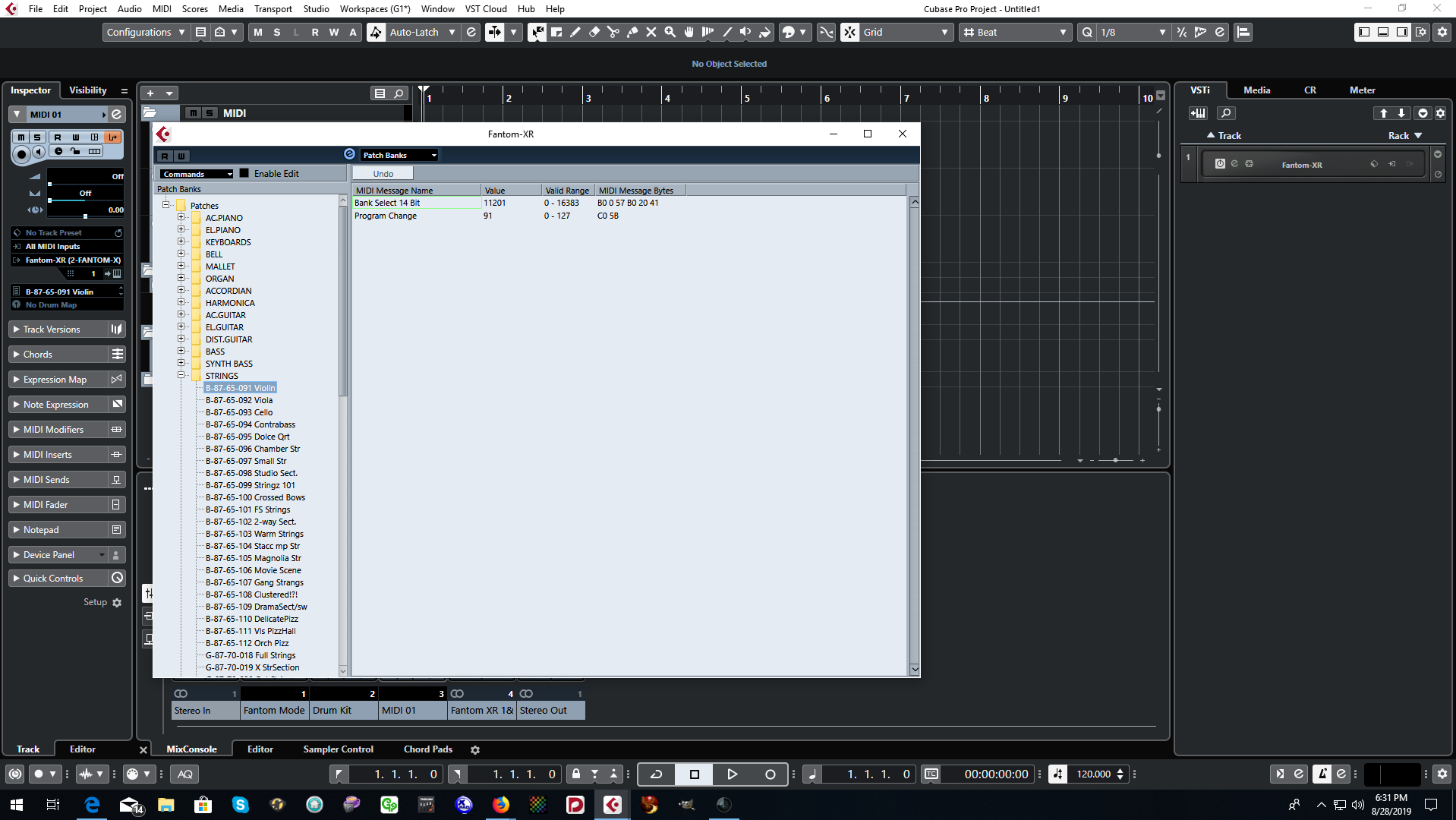Select the Erase tool in toolbar
Image resolution: width=1456 pixels, height=820 pixels.
coord(594,32)
